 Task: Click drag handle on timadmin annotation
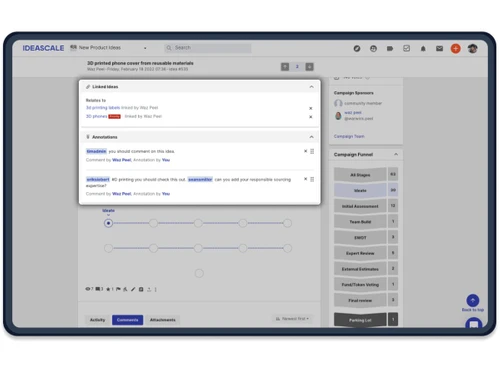coord(312,151)
